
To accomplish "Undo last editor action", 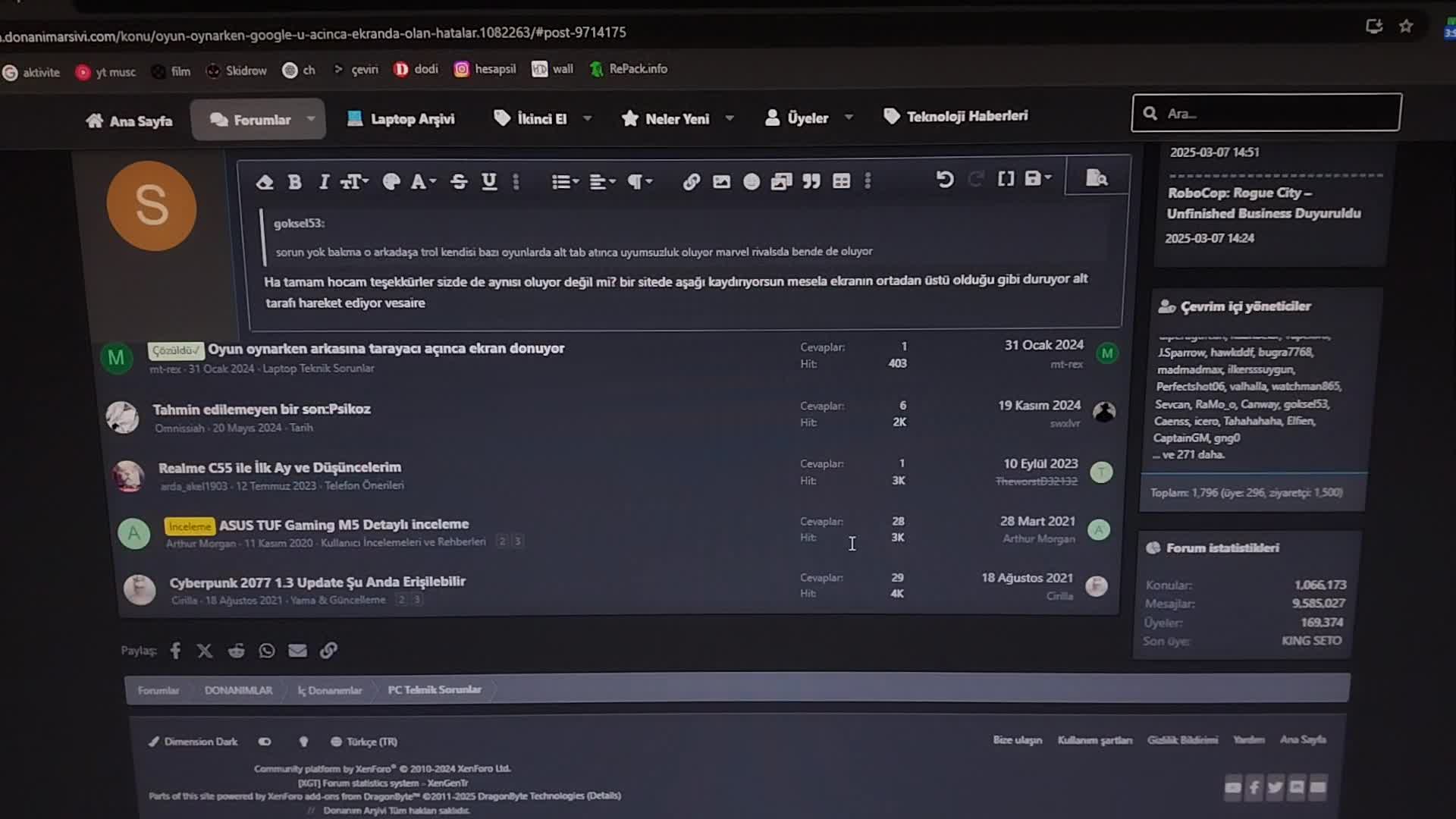I will (x=944, y=179).
